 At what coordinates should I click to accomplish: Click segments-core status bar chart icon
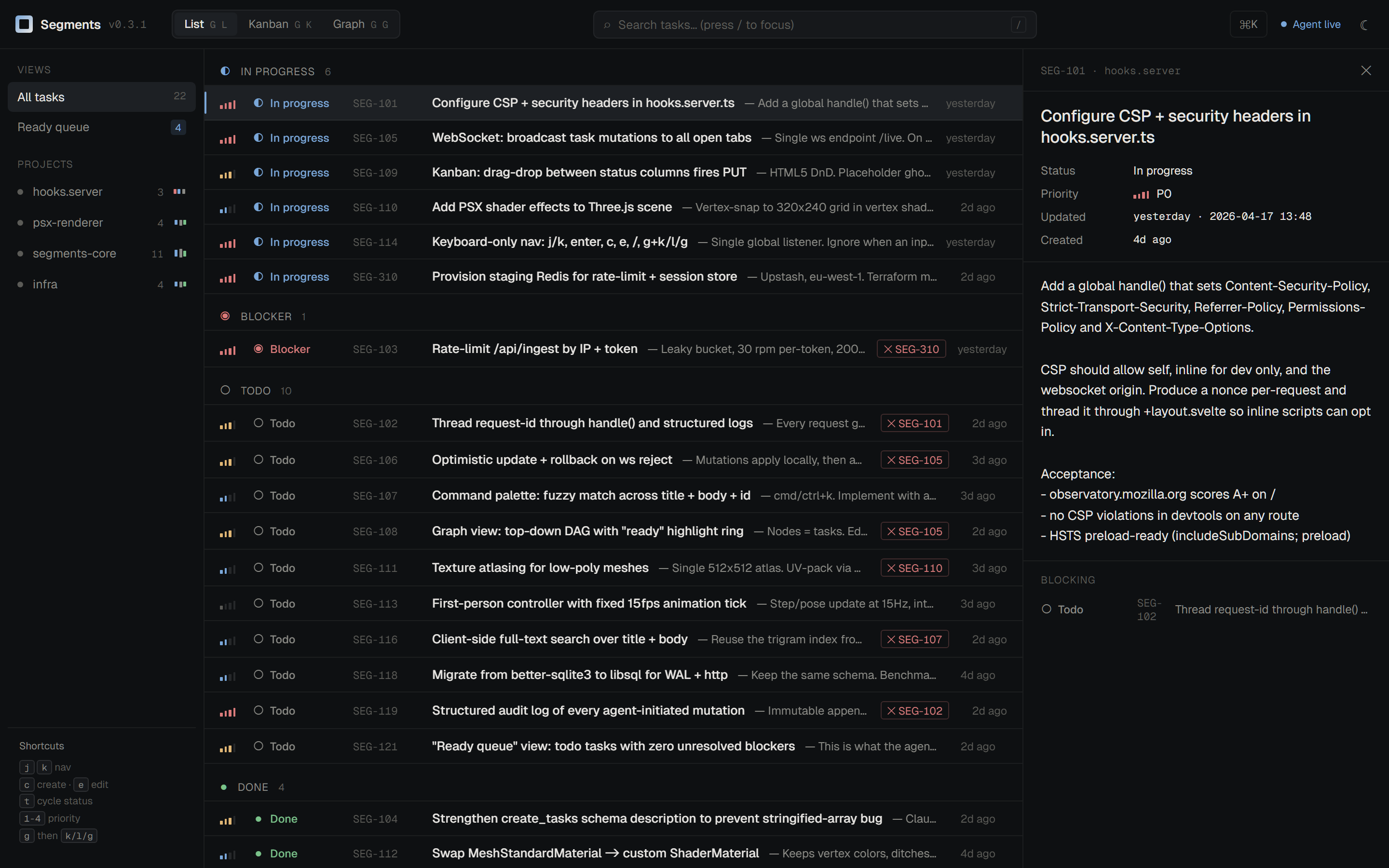pos(180,253)
